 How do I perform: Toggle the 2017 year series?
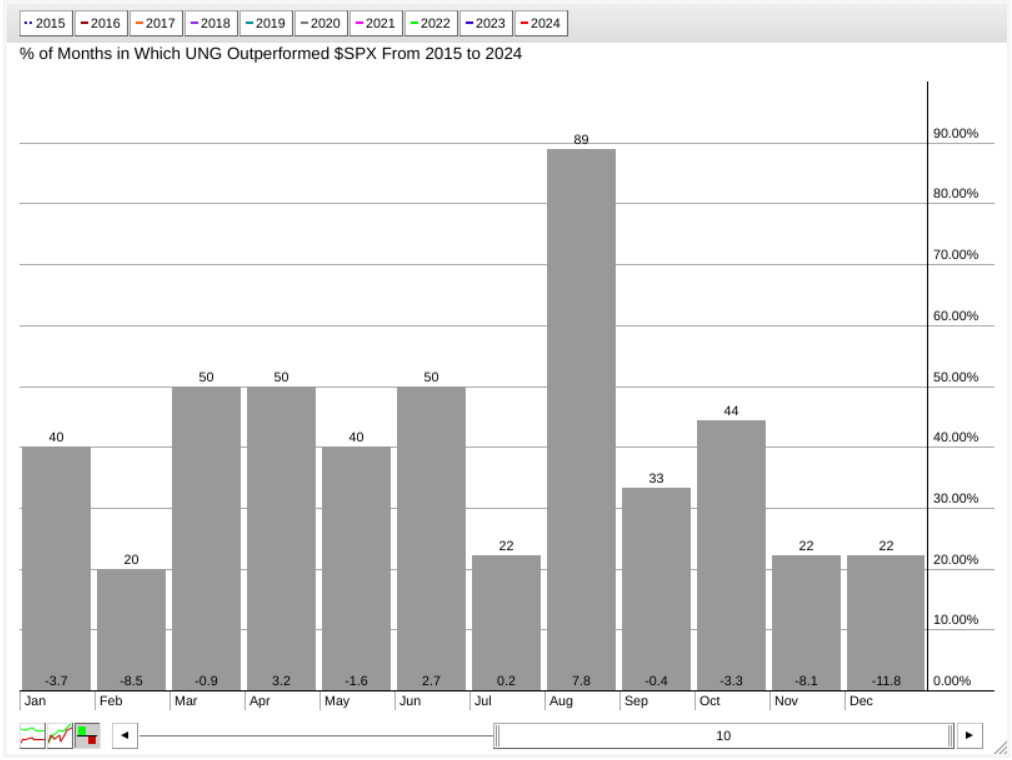tap(155, 23)
